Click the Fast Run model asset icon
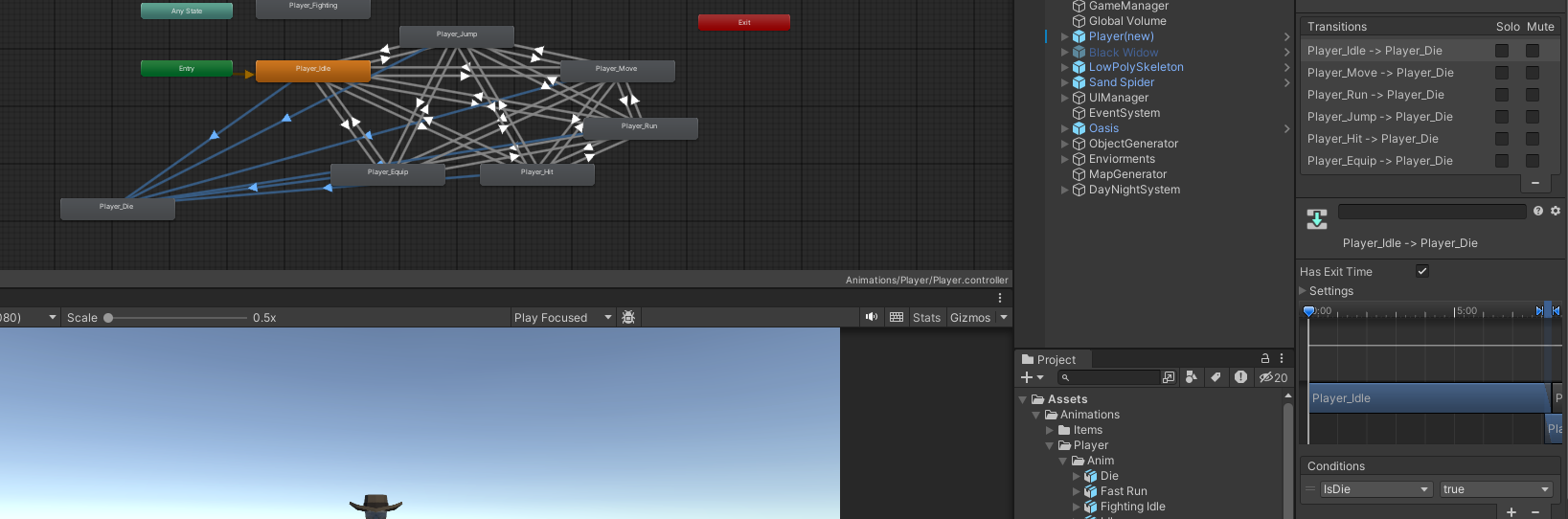 (1090, 491)
